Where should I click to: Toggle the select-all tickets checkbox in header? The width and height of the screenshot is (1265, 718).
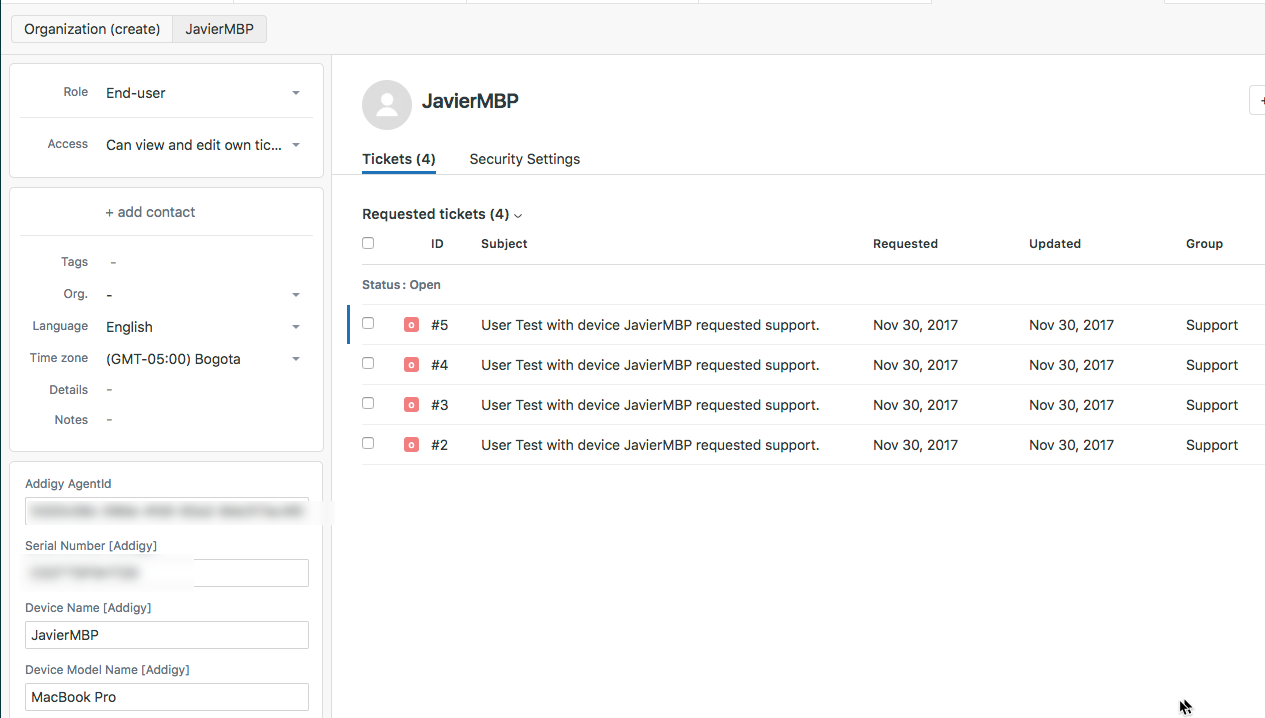pos(368,243)
